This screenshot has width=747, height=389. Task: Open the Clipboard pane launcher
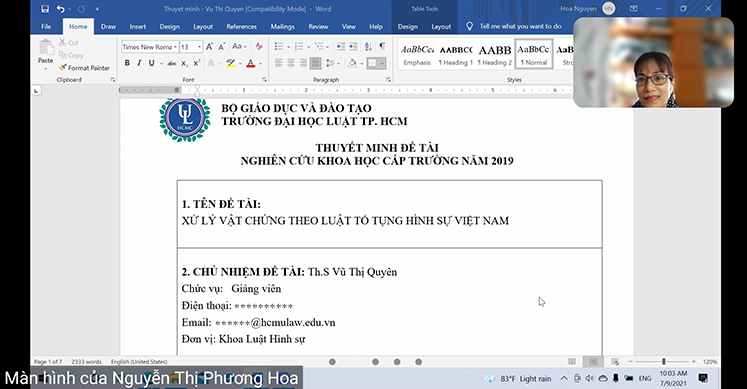[x=113, y=80]
